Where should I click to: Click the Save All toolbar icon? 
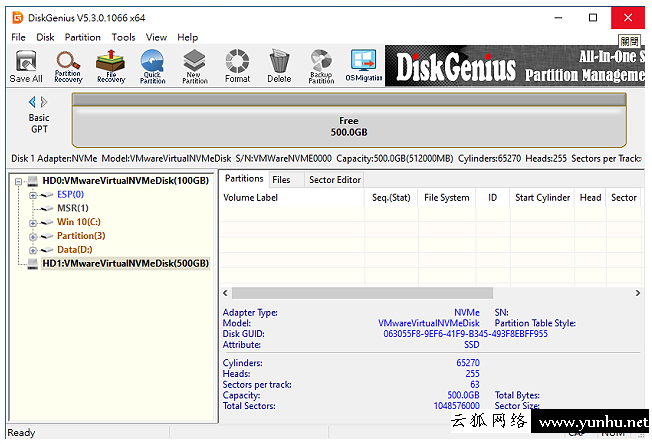coord(26,67)
